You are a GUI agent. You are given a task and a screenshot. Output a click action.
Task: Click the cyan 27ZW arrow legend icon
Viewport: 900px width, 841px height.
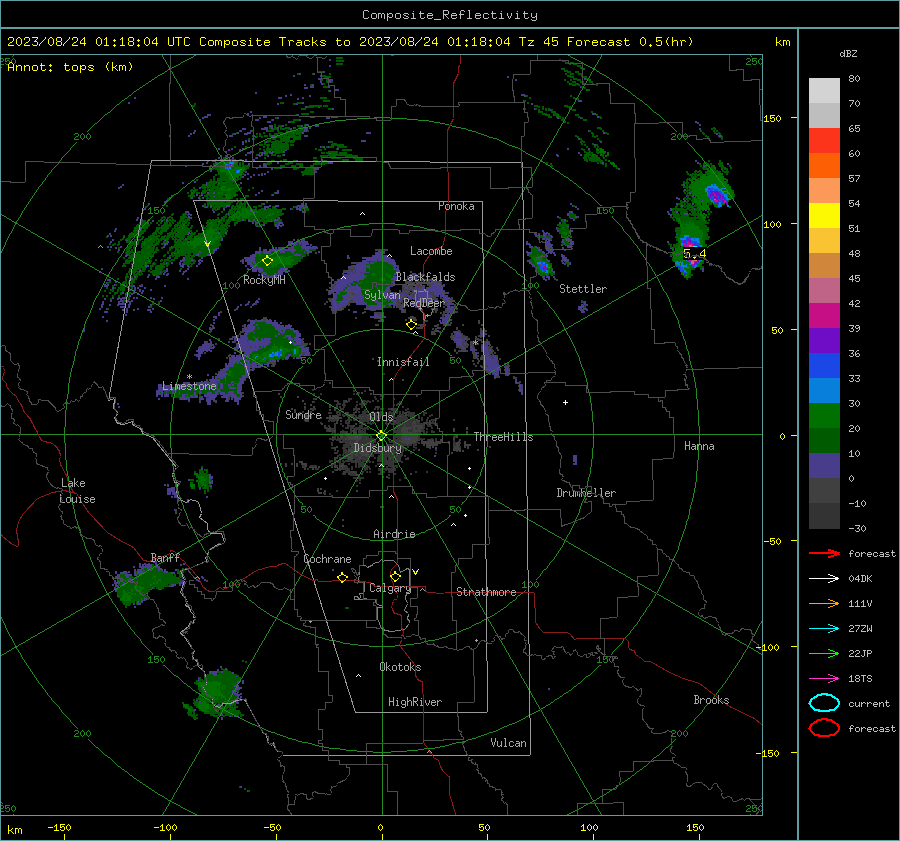[824, 629]
